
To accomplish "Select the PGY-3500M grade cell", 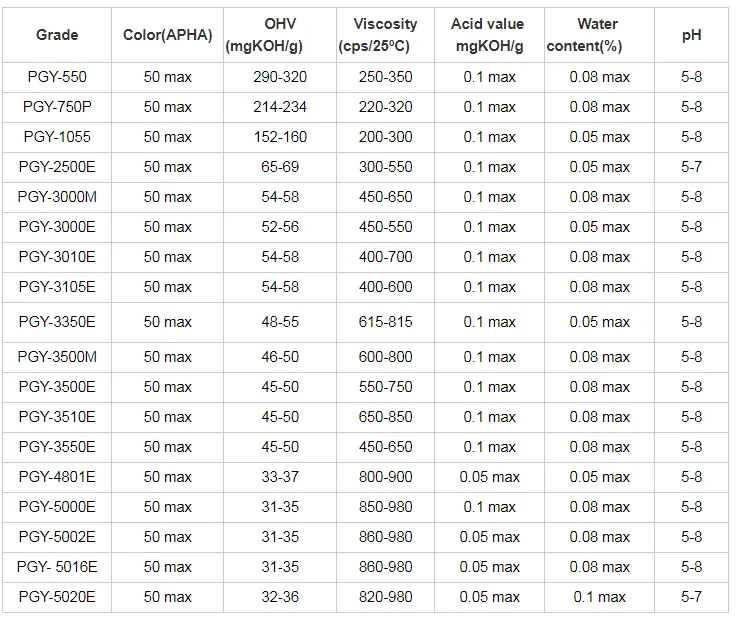I will pos(57,357).
